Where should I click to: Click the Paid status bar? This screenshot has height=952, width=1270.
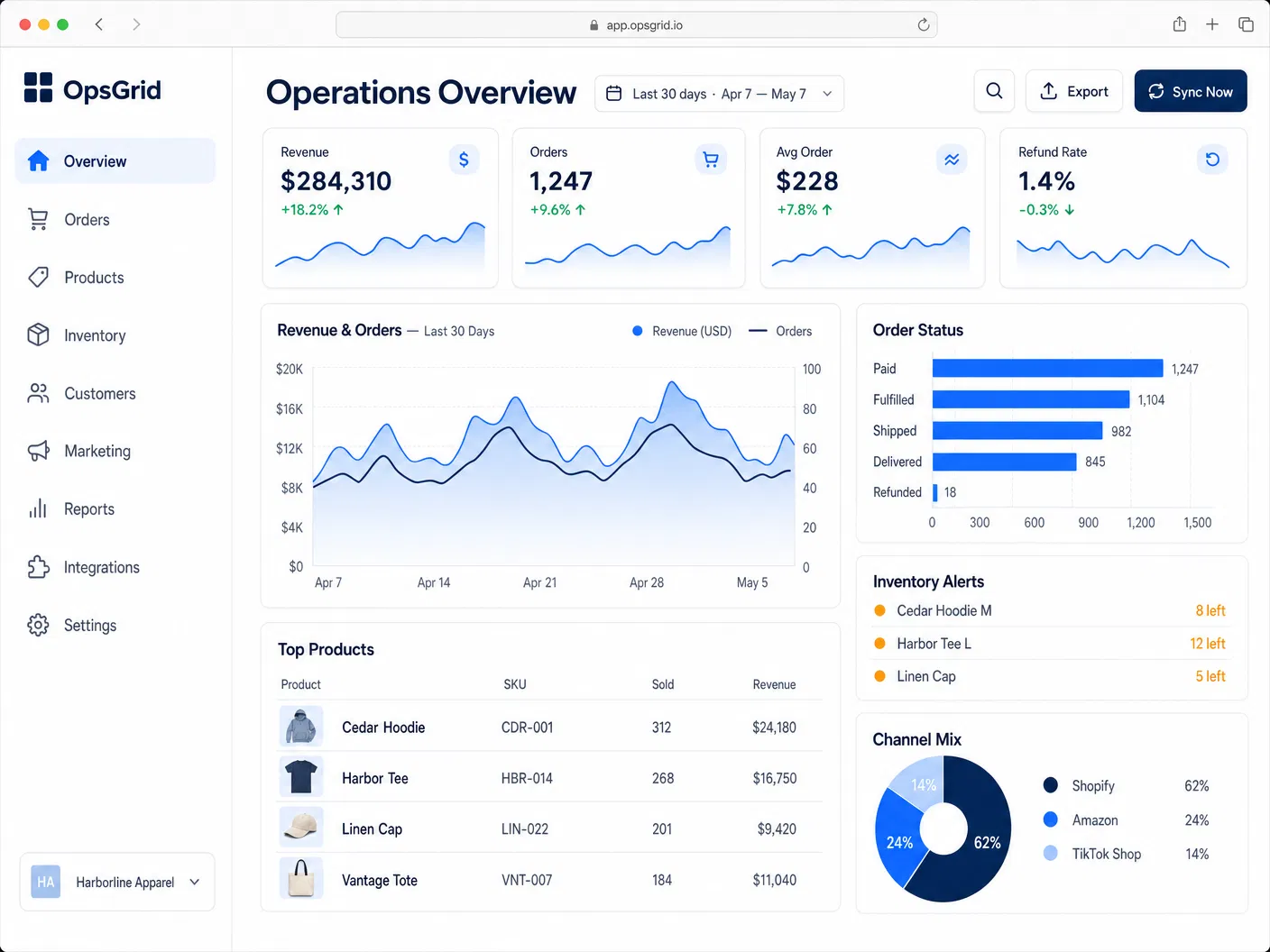[1047, 368]
